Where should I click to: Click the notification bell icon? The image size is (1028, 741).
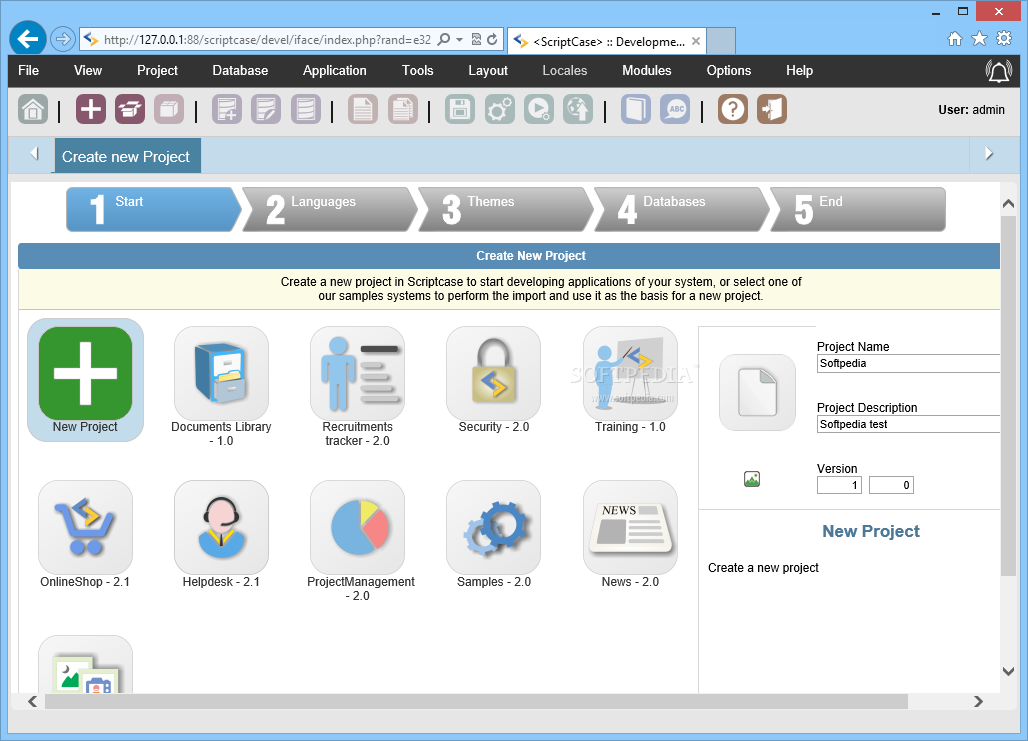click(x=998, y=71)
